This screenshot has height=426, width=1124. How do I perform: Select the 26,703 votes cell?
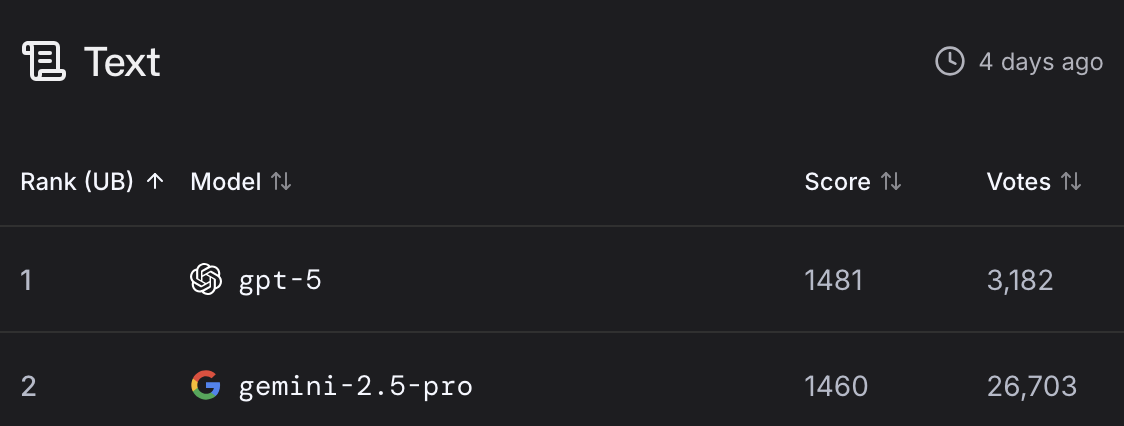[x=1032, y=387]
